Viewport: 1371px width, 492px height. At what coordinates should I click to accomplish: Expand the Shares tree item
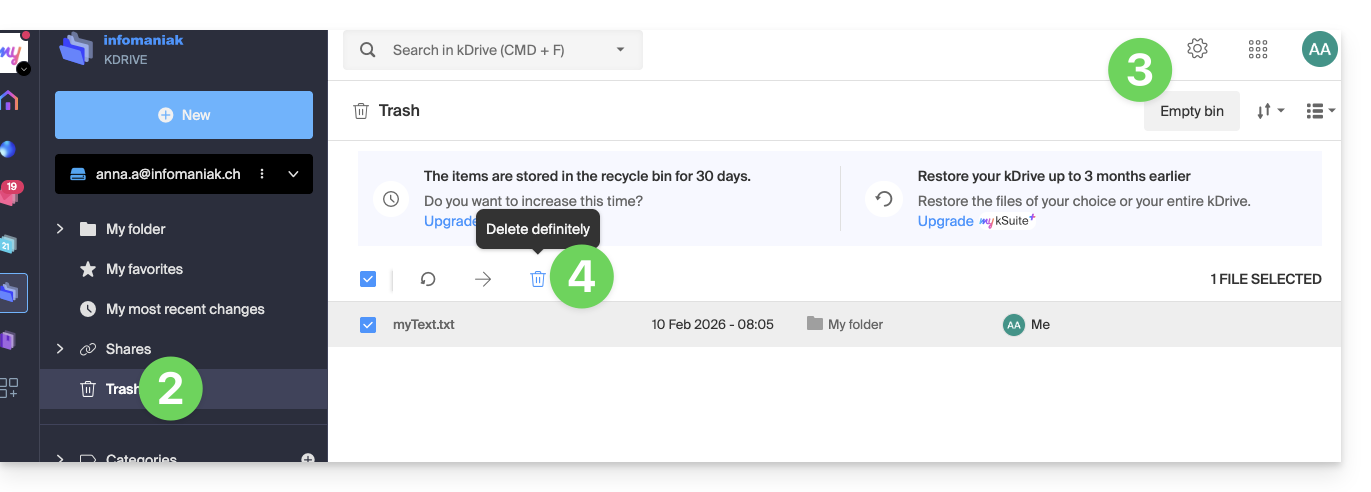[x=60, y=349]
